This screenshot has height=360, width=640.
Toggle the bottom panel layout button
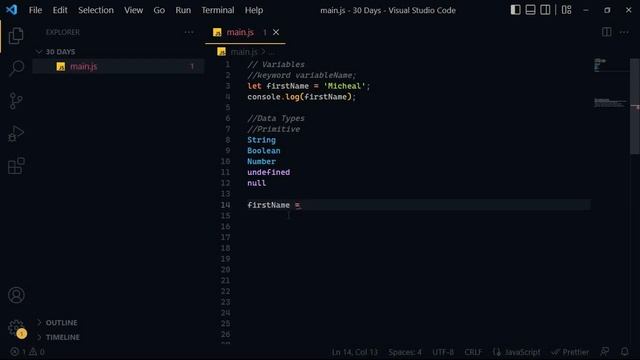click(x=530, y=10)
